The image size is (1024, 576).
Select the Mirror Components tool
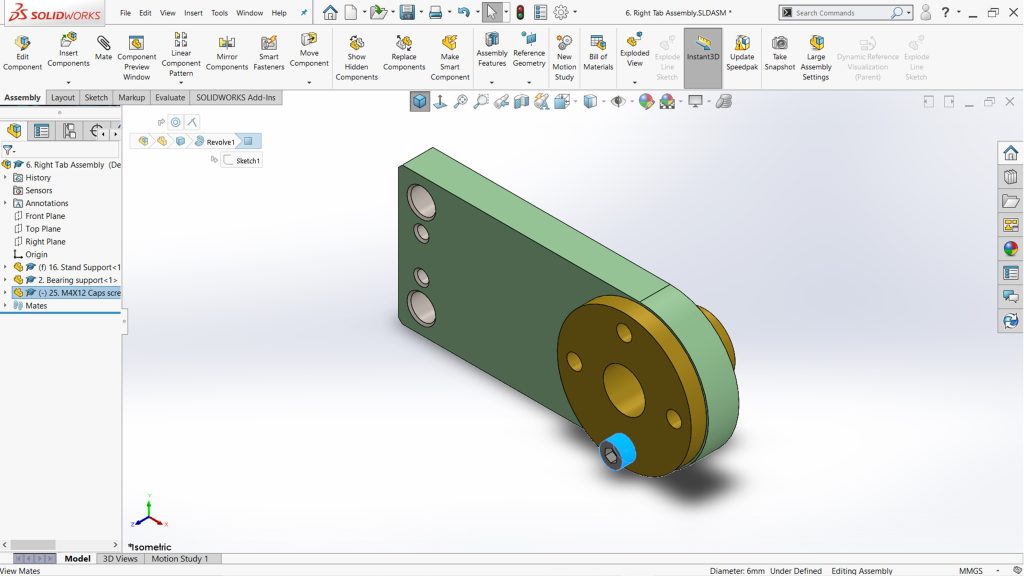pyautogui.click(x=227, y=54)
